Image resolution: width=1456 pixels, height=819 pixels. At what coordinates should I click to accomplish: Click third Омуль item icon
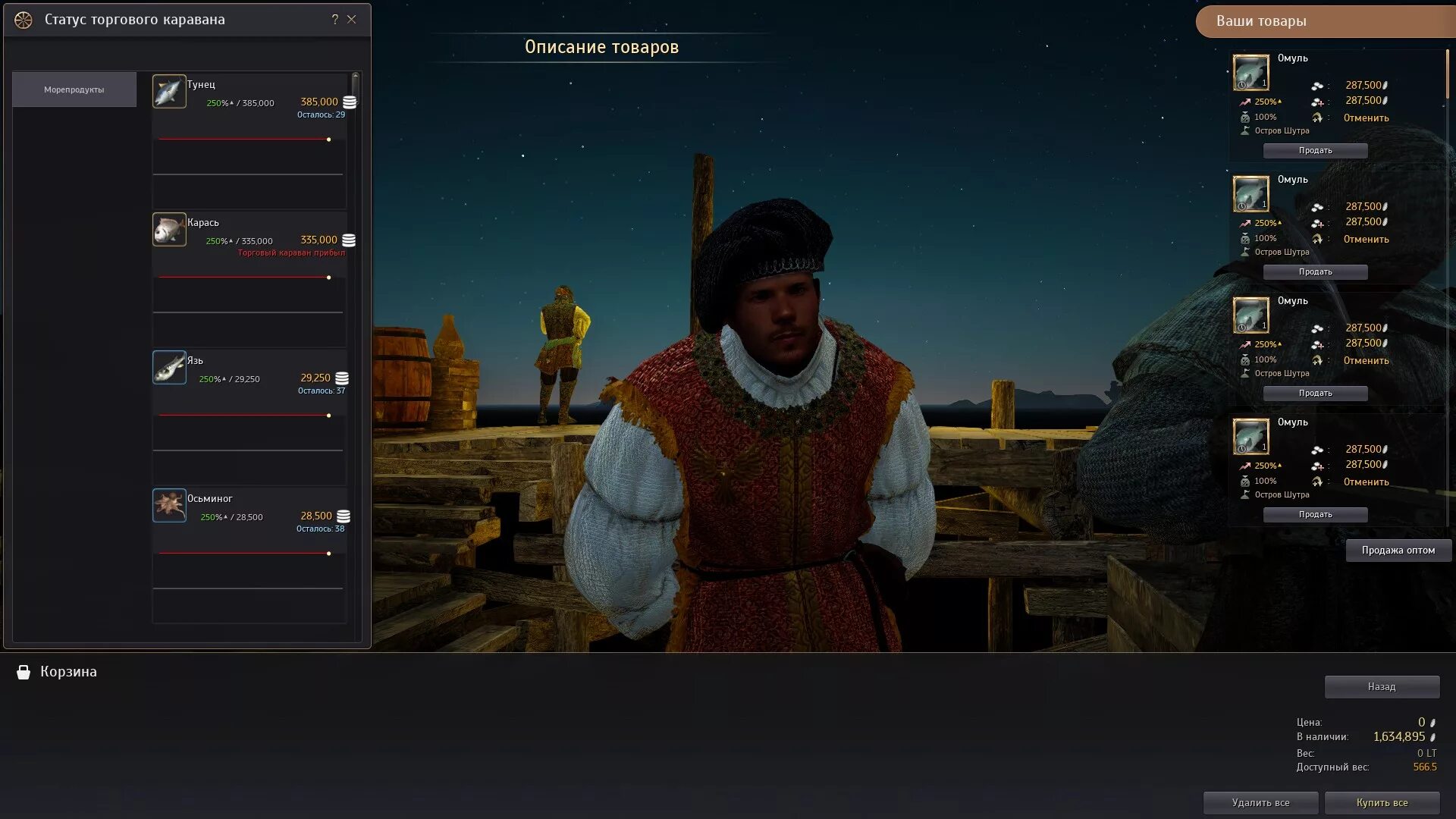pos(1250,315)
